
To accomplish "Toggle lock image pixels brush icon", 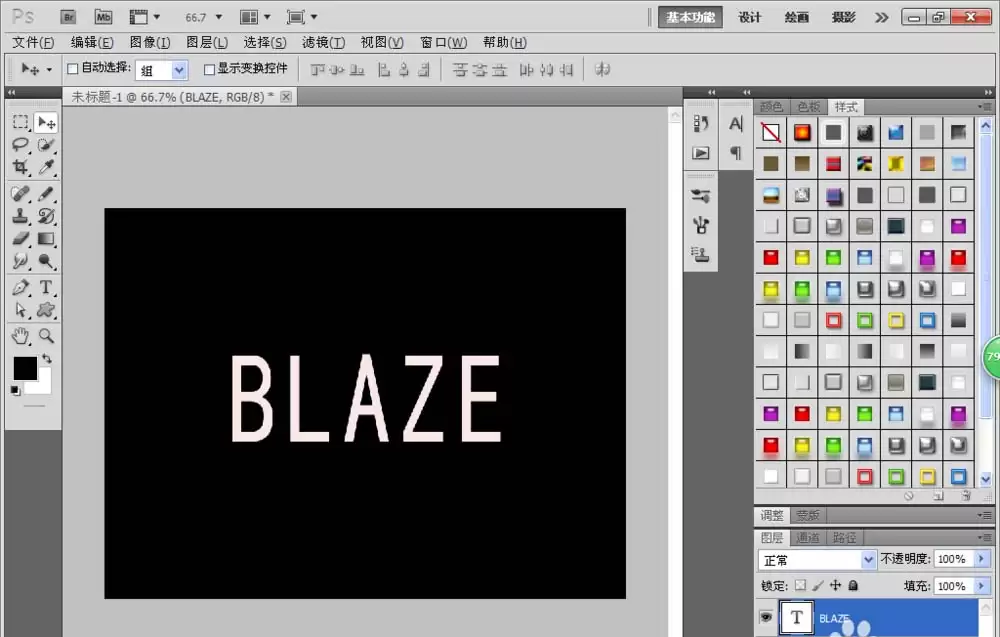I will (818, 585).
